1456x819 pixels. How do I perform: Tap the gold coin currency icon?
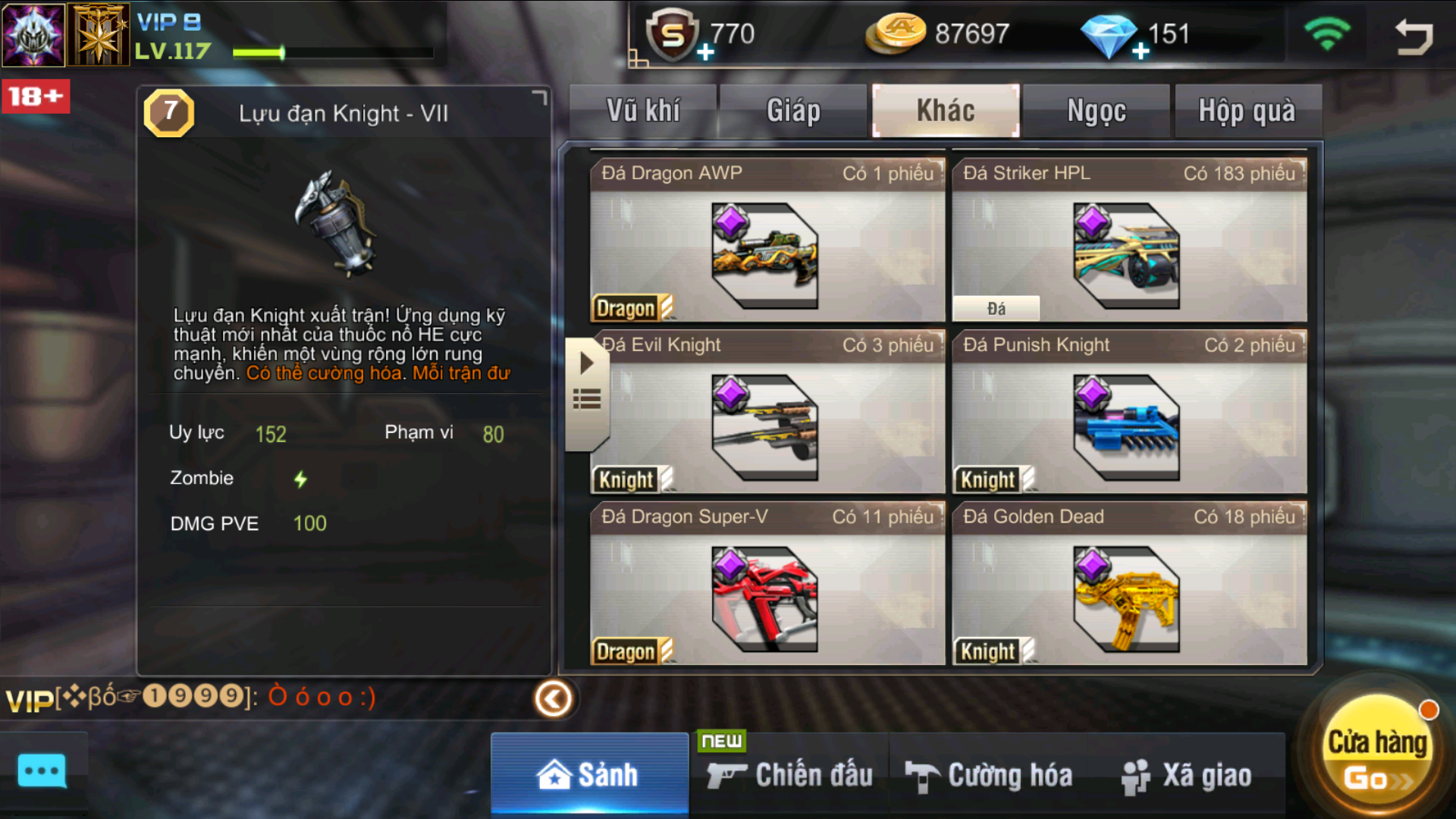tap(896, 34)
